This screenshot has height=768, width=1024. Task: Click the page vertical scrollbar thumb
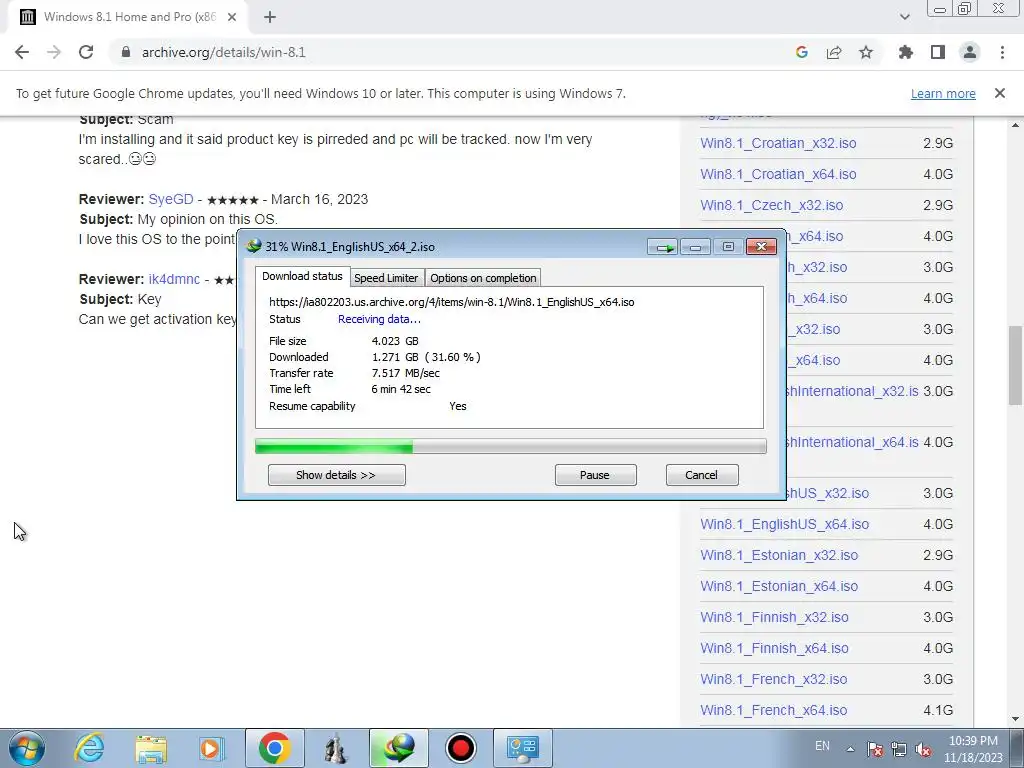[x=1016, y=366]
